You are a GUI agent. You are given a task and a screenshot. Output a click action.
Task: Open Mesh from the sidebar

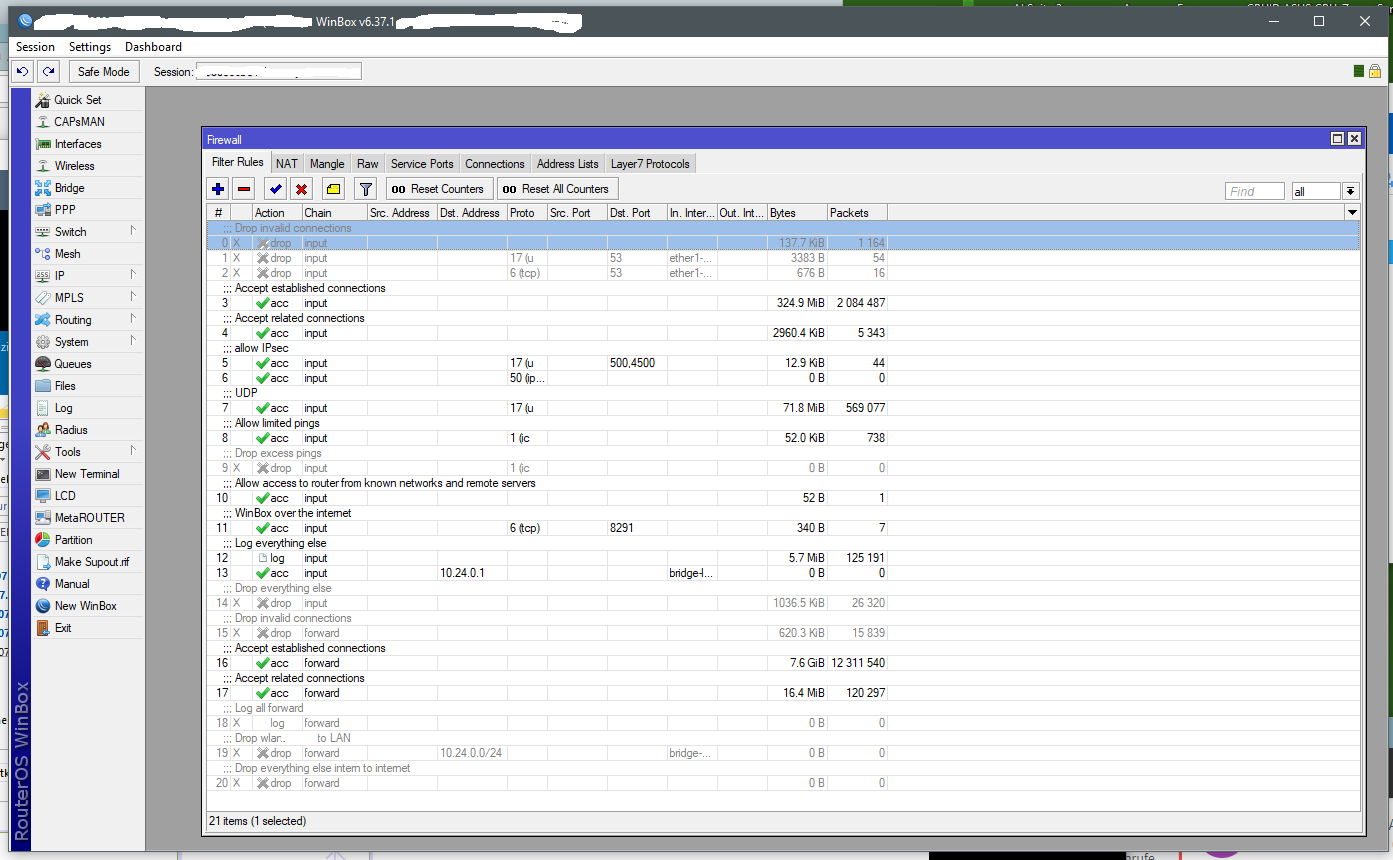pyautogui.click(x=68, y=254)
